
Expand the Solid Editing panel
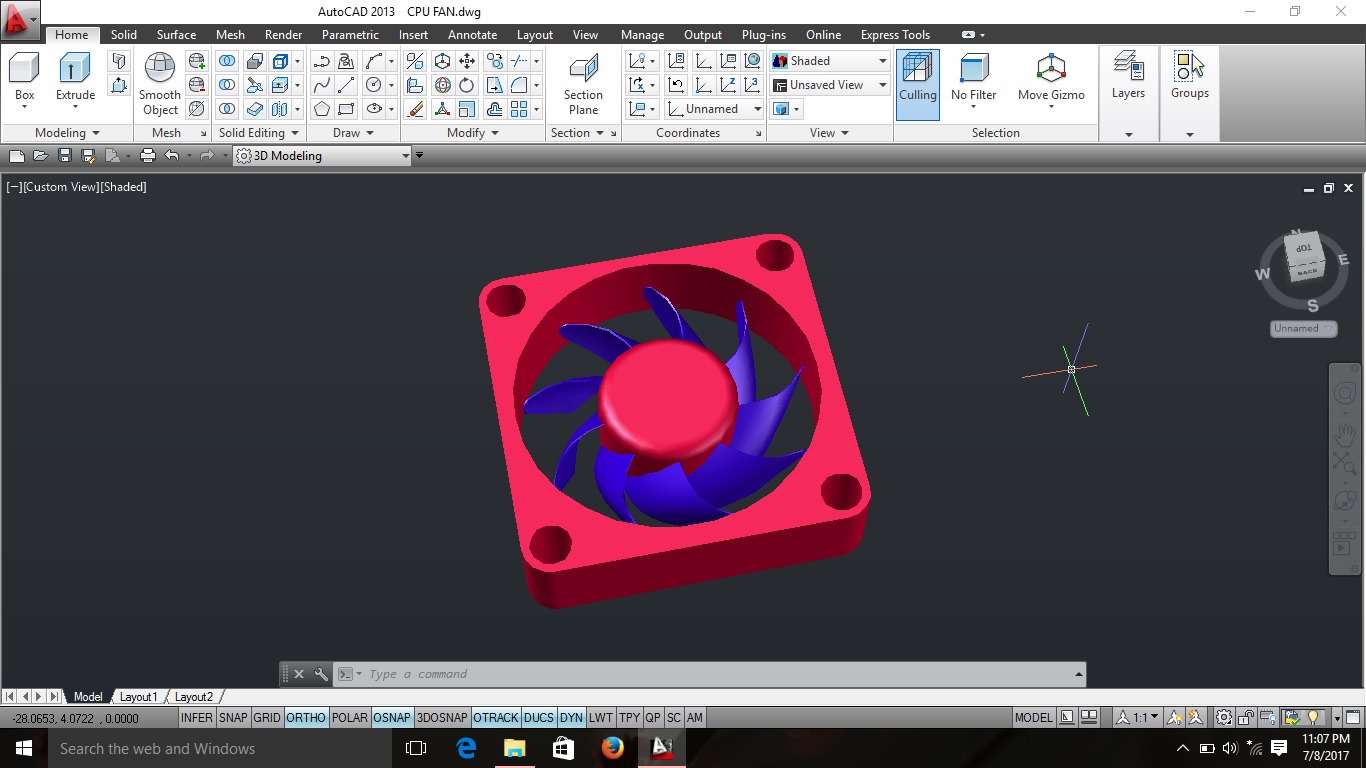point(259,133)
